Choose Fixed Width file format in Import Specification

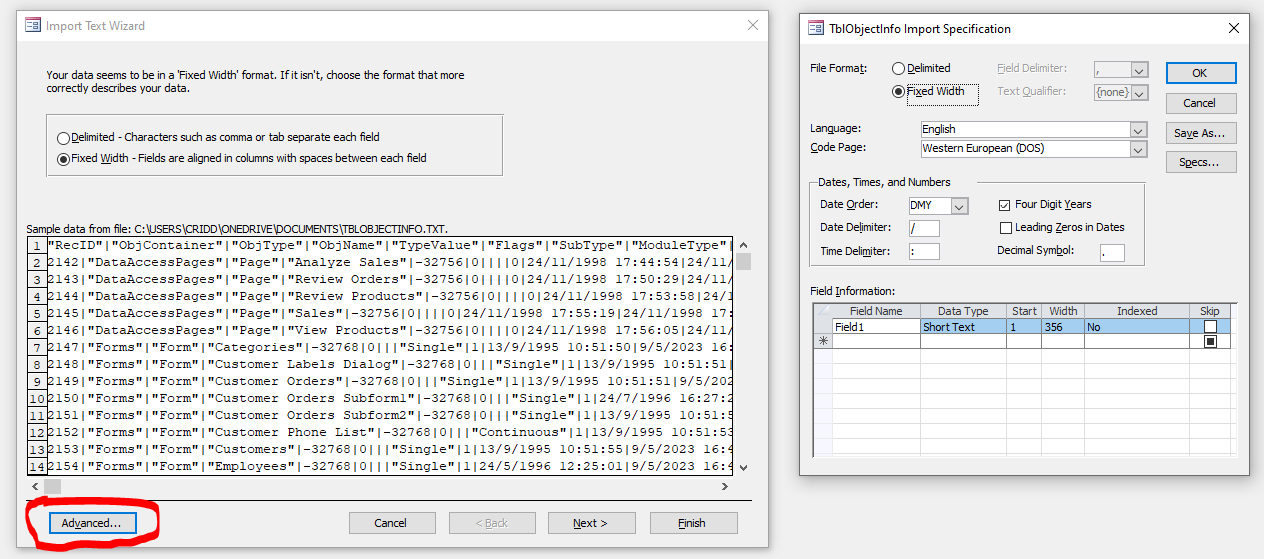(898, 91)
